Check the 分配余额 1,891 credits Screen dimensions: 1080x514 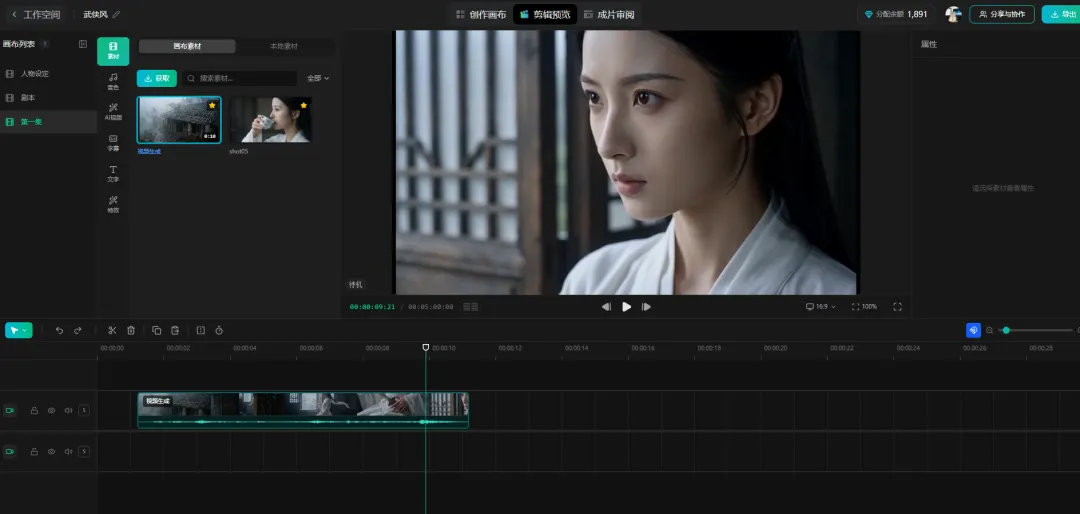click(895, 14)
